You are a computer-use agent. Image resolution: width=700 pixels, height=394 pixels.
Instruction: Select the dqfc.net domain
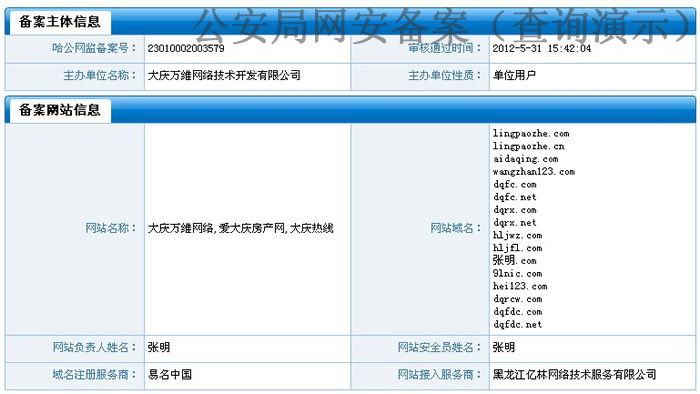pyautogui.click(x=515, y=197)
